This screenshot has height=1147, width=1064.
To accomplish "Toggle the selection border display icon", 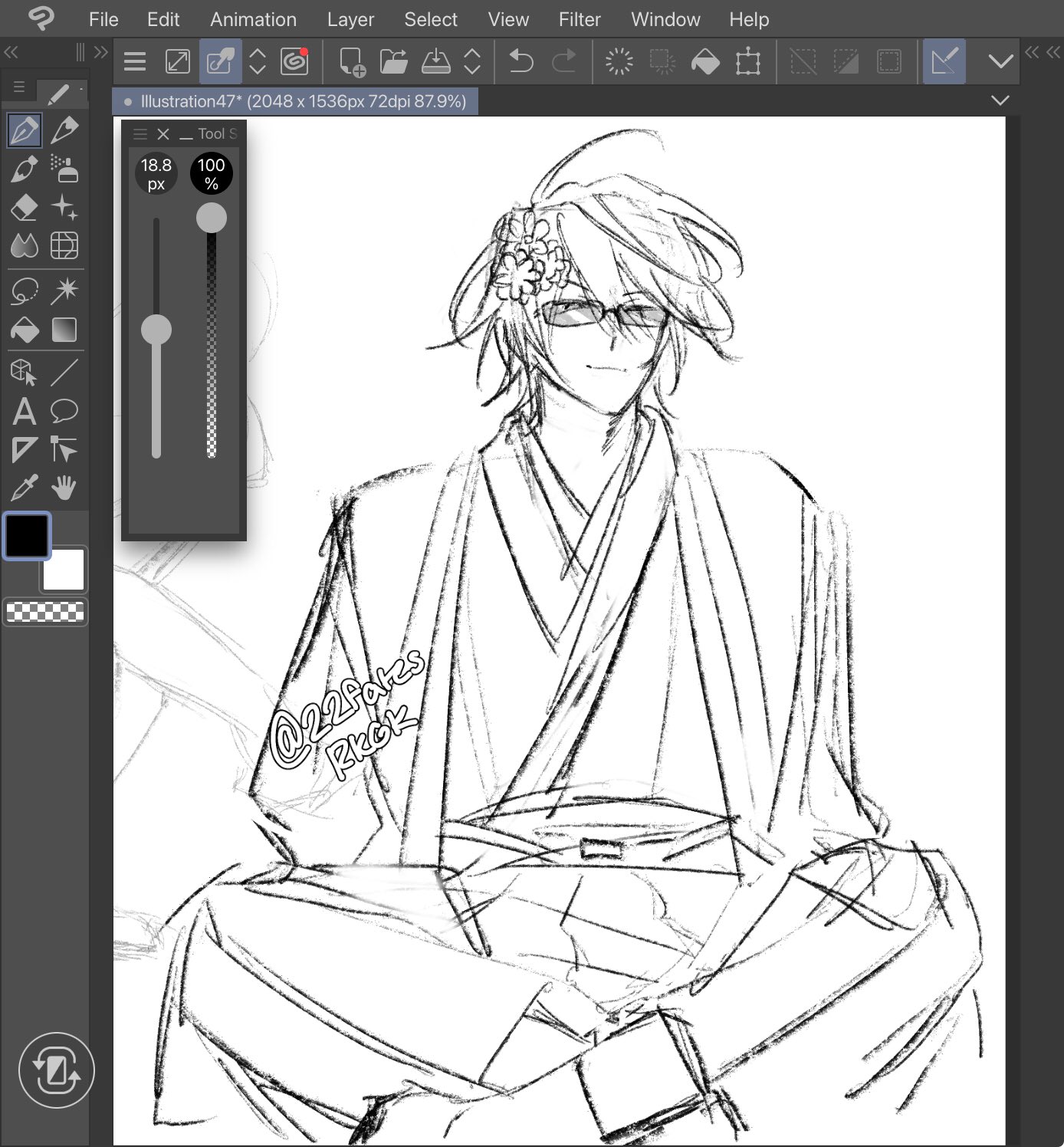I will 889,61.
